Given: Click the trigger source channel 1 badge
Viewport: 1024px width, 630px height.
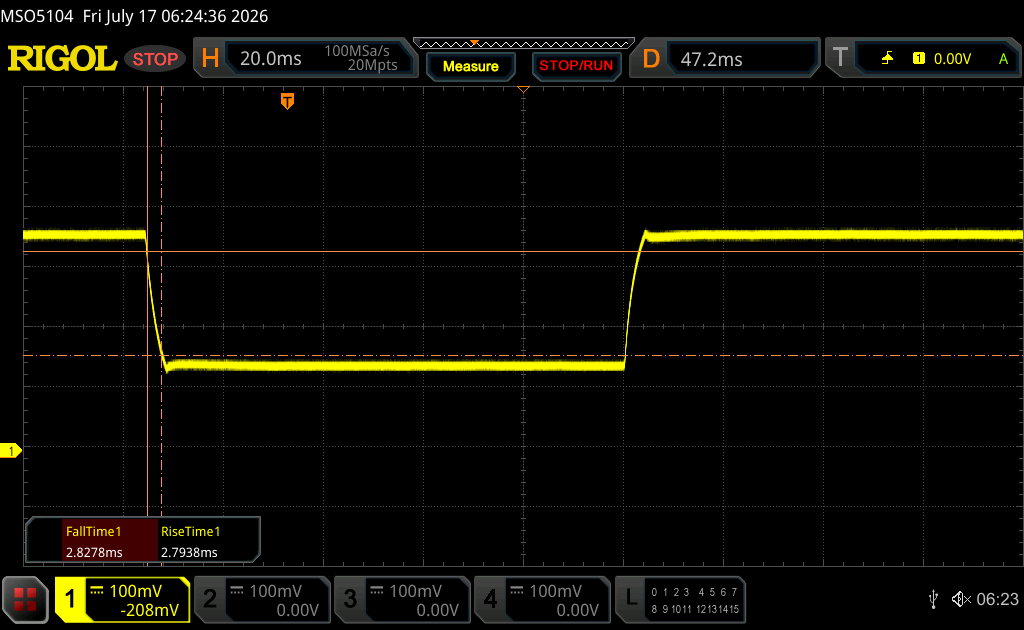Looking at the screenshot, I should pyautogui.click(x=919, y=59).
